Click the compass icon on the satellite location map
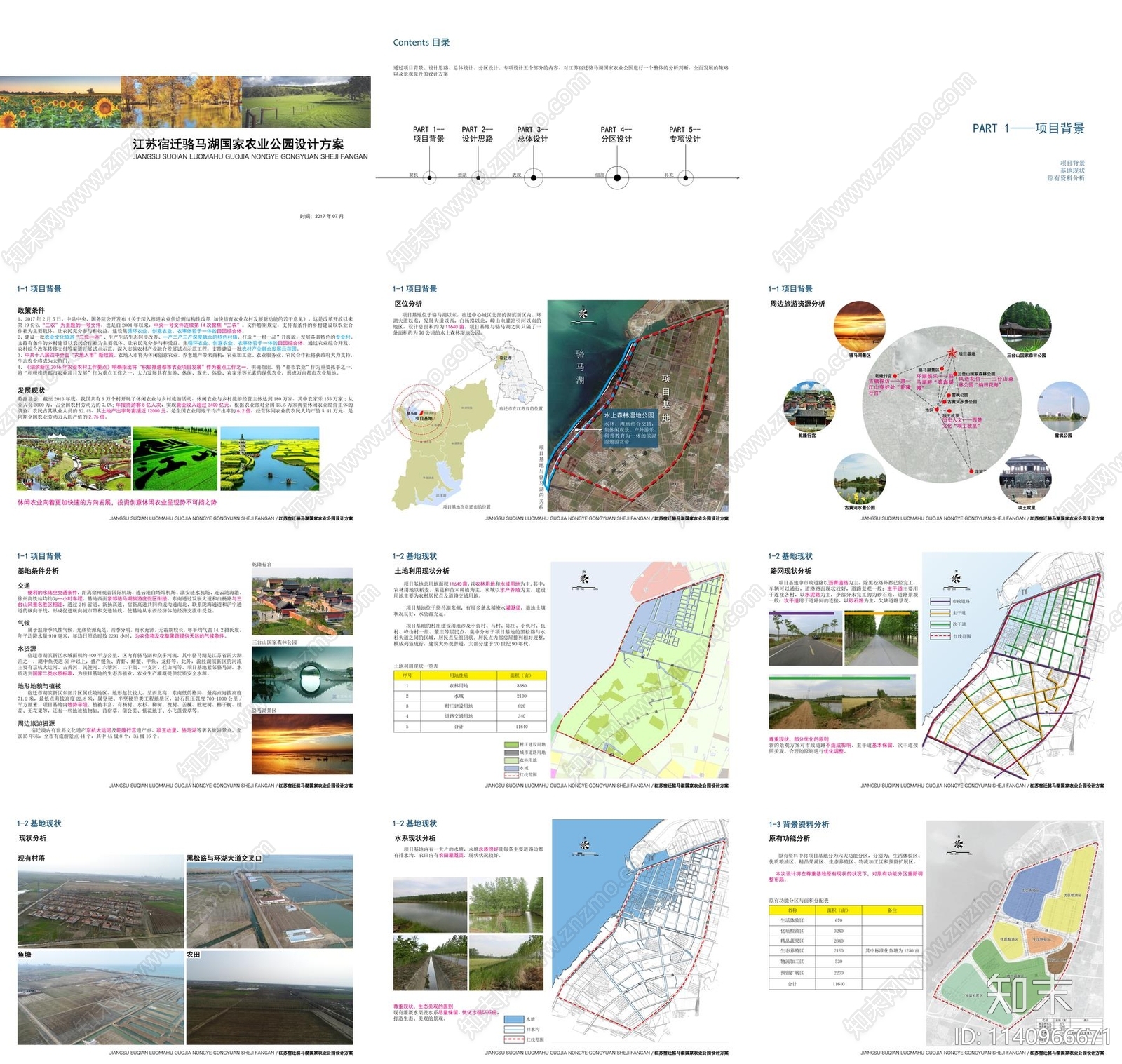 [583, 314]
